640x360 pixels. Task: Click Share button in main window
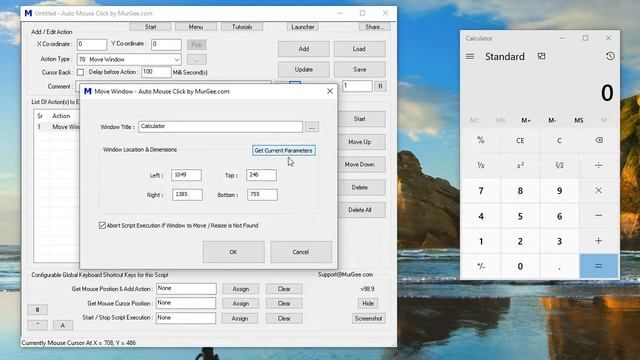tap(375, 27)
